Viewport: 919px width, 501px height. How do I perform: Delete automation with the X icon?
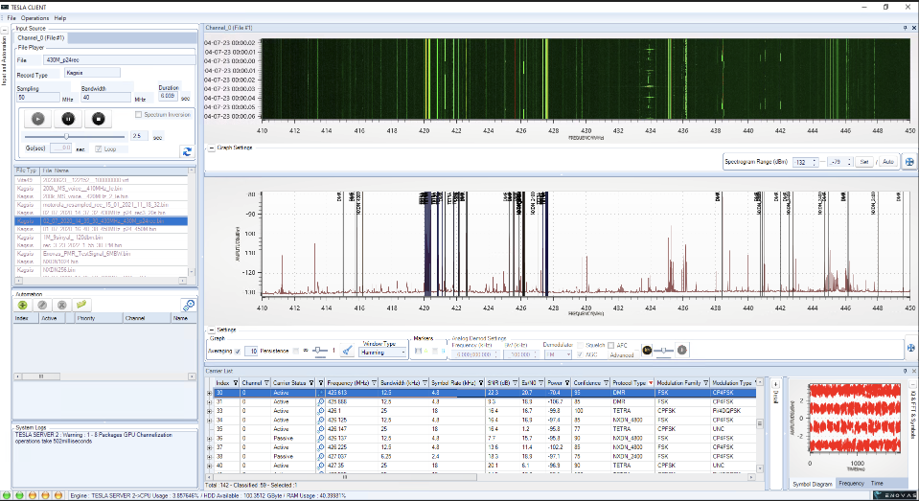(x=62, y=304)
